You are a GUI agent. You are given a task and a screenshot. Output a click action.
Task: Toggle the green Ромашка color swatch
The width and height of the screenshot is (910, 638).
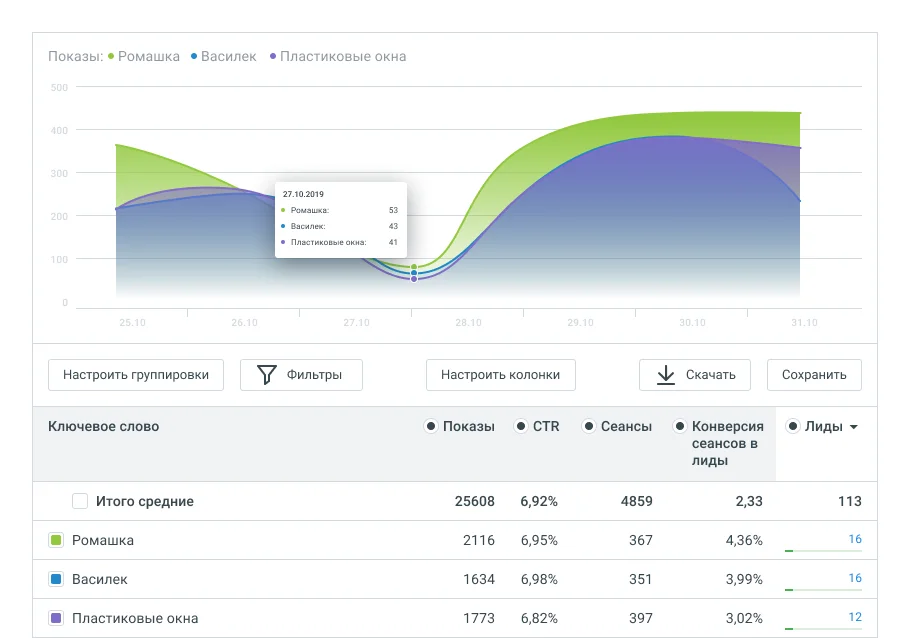(56, 540)
